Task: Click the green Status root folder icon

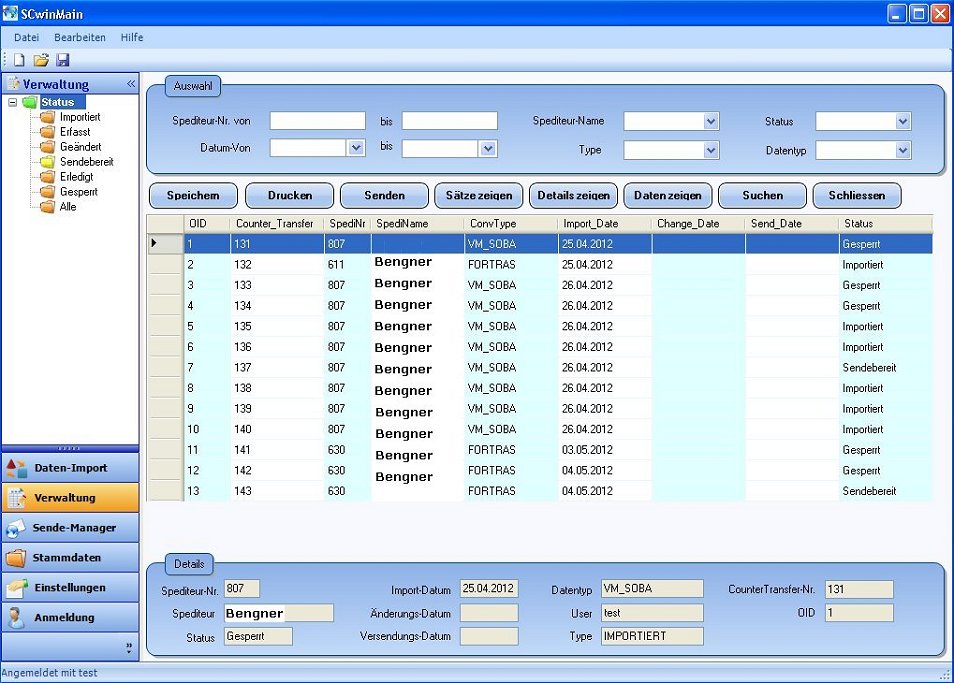Action: 30,102
